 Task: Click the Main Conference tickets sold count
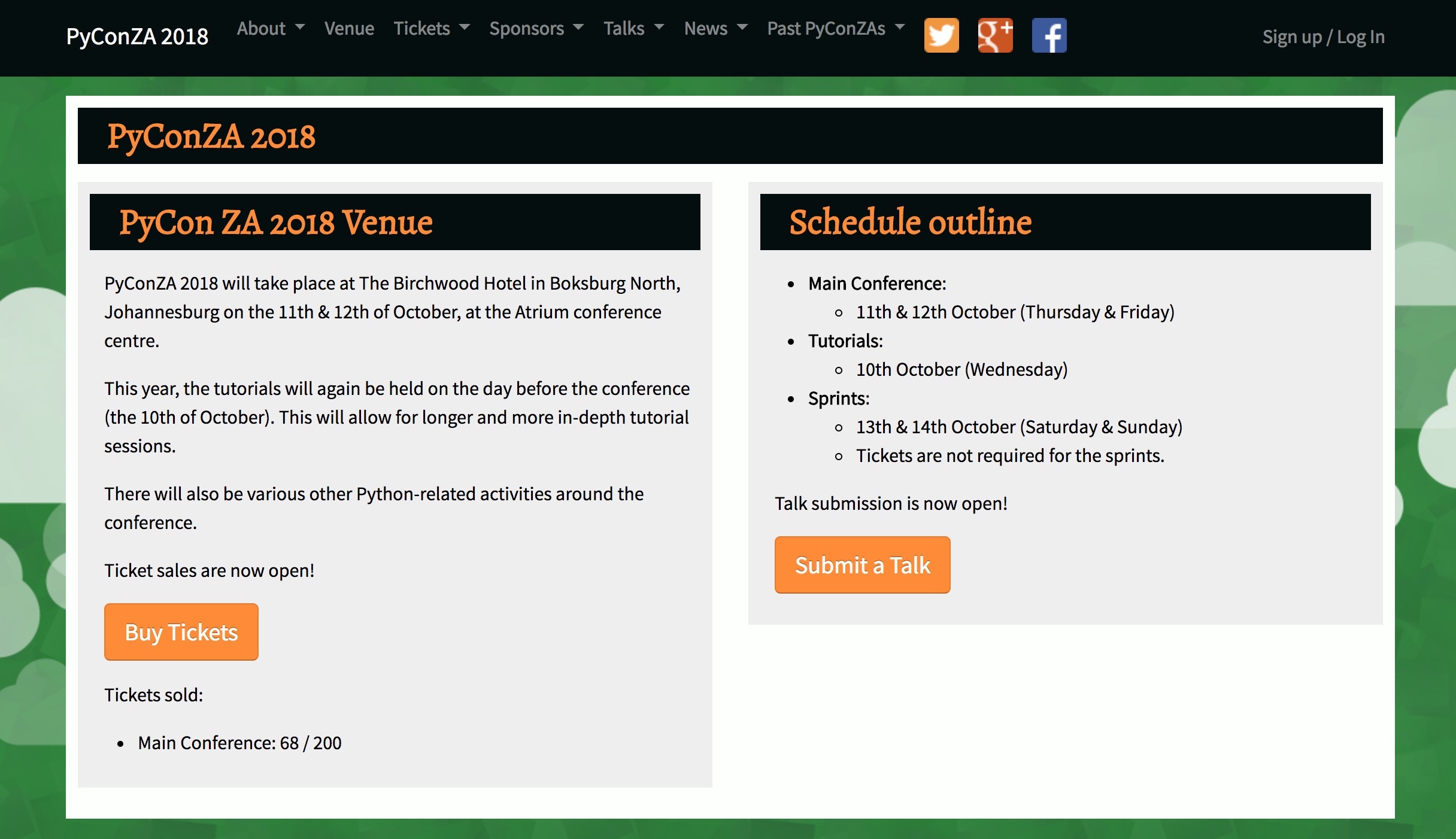(239, 743)
